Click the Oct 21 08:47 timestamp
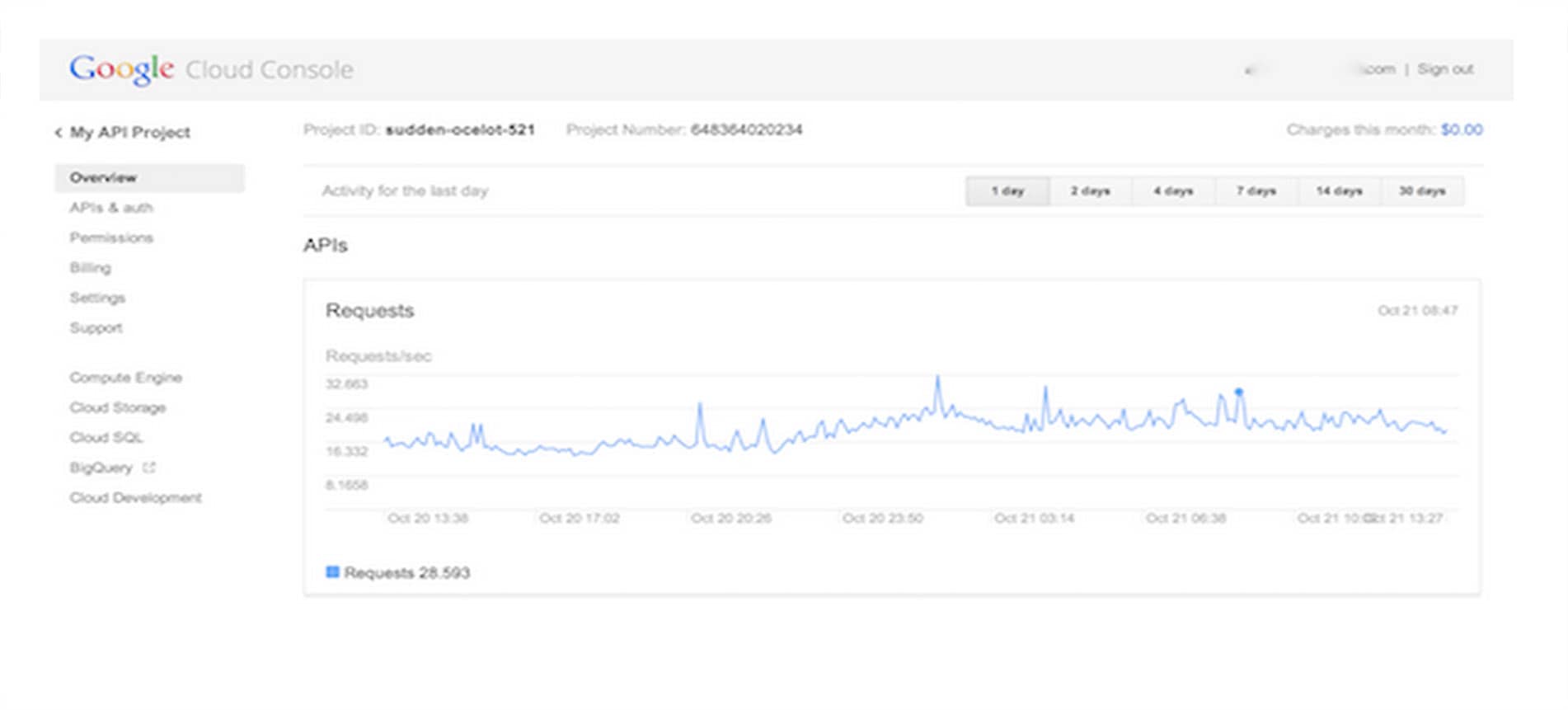The width and height of the screenshot is (1568, 710). 1418,311
